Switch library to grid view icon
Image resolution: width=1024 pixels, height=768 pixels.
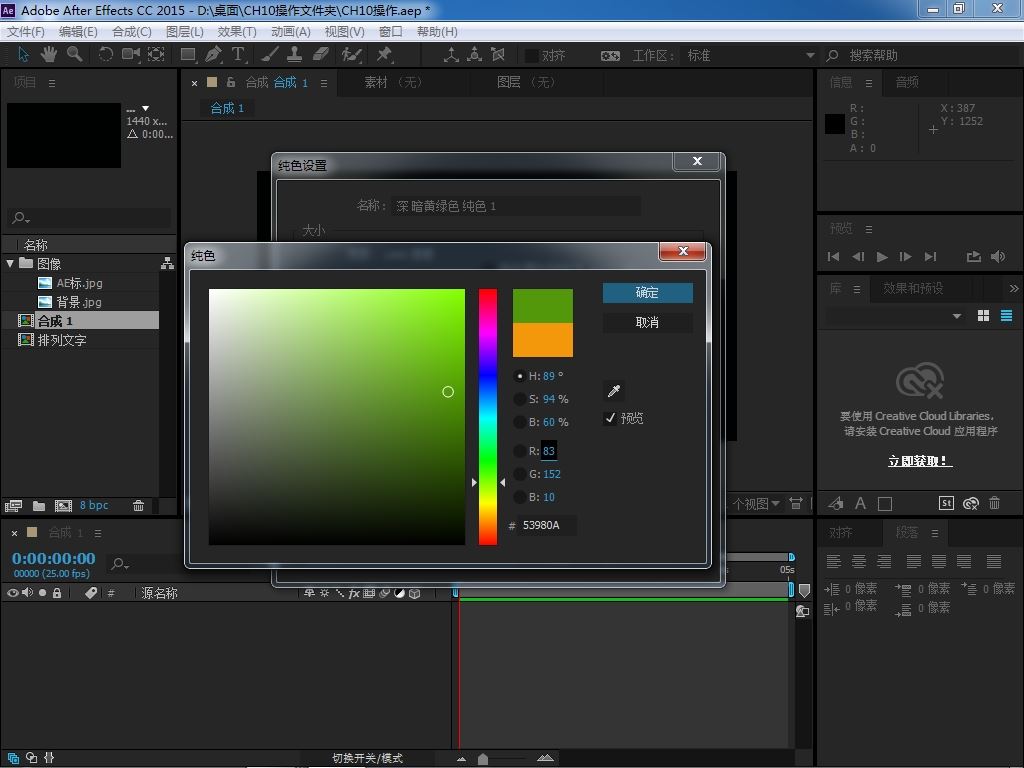(984, 316)
